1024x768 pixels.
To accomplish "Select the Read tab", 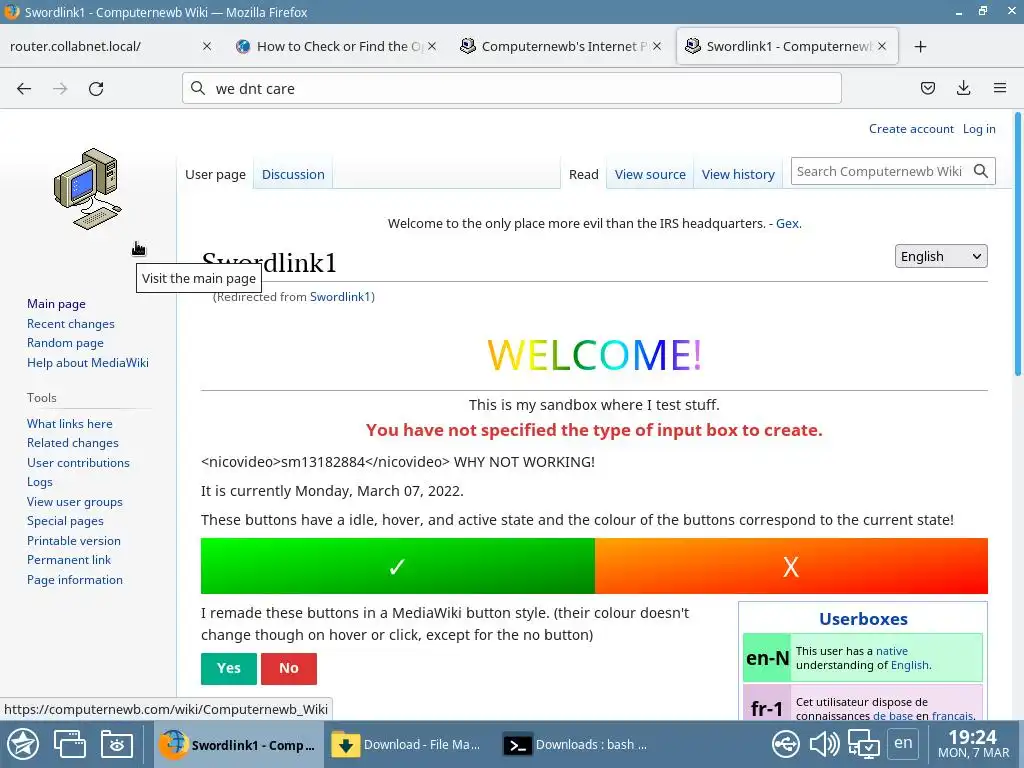I will [583, 174].
